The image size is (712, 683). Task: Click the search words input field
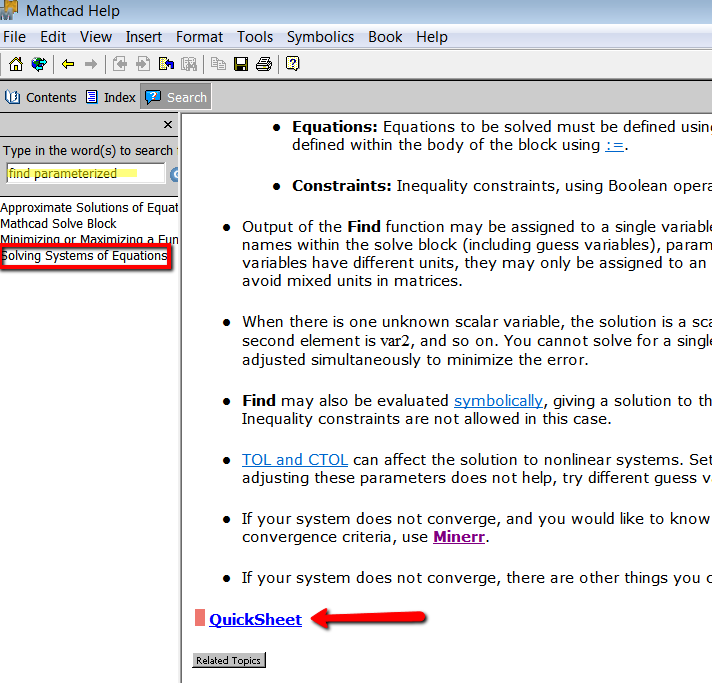(86, 173)
